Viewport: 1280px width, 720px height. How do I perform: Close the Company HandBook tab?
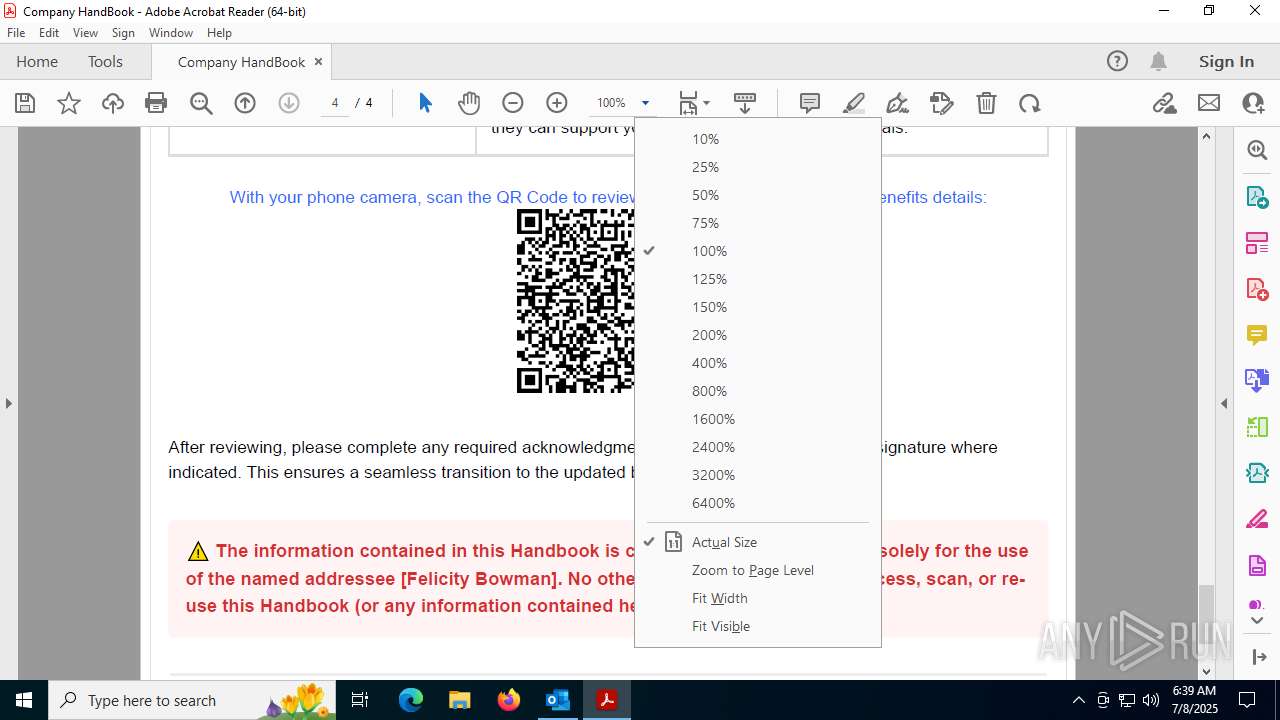tap(318, 61)
